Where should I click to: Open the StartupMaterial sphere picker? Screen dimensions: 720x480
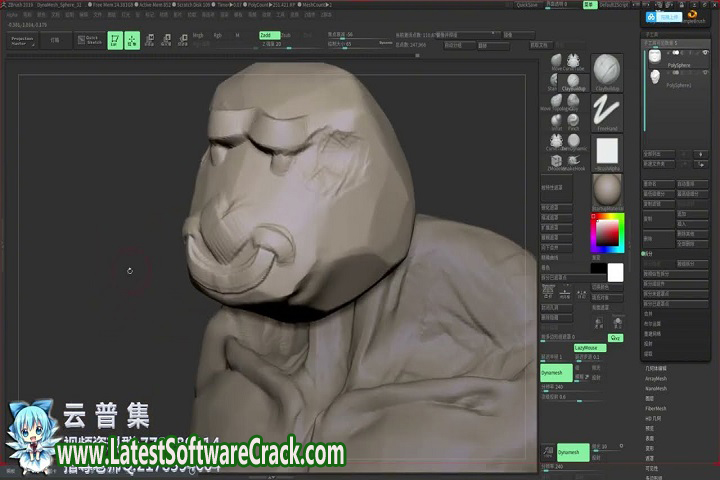pos(607,190)
